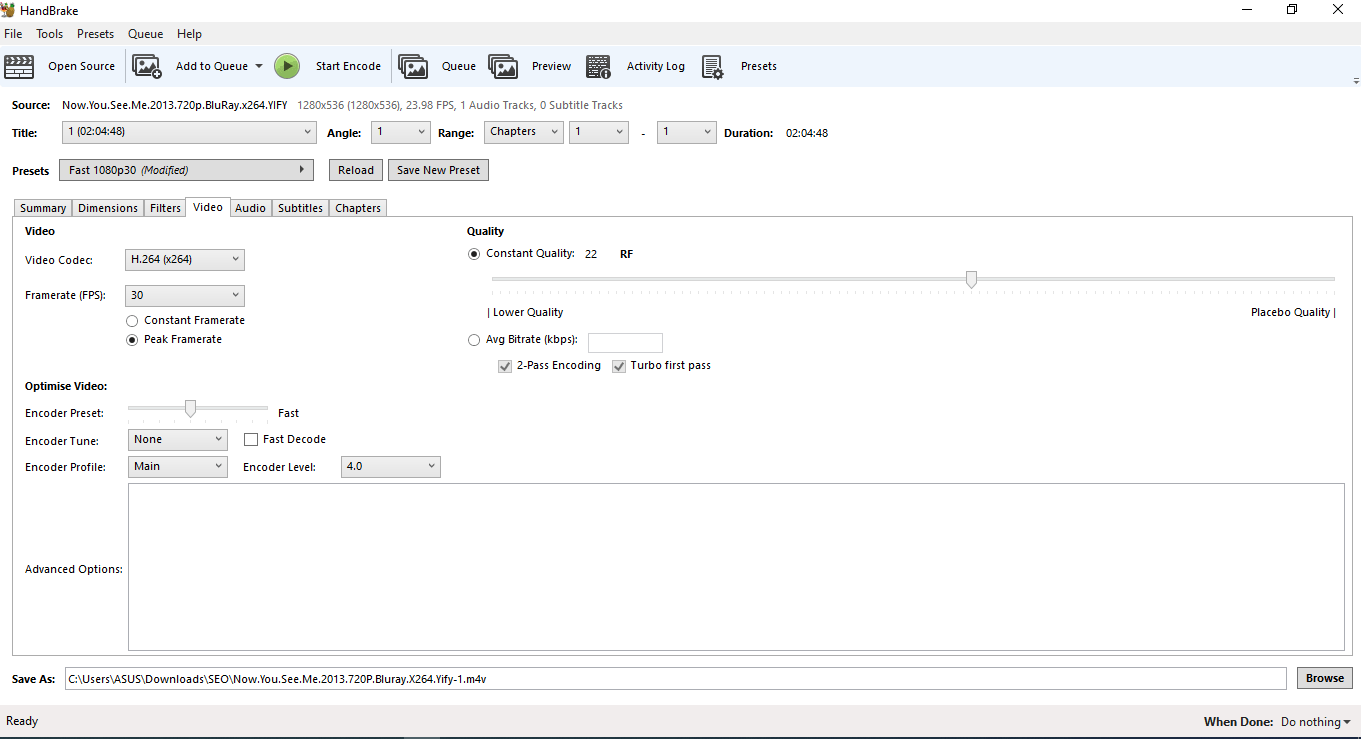Click the Reload button
The height and width of the screenshot is (739, 1361).
(x=355, y=169)
